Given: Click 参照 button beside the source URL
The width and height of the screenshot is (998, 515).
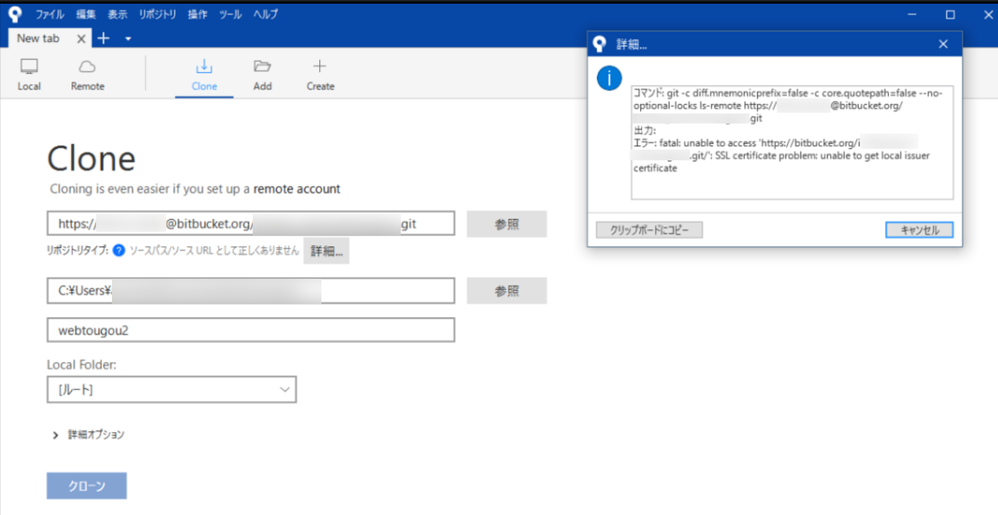Looking at the screenshot, I should 507,224.
